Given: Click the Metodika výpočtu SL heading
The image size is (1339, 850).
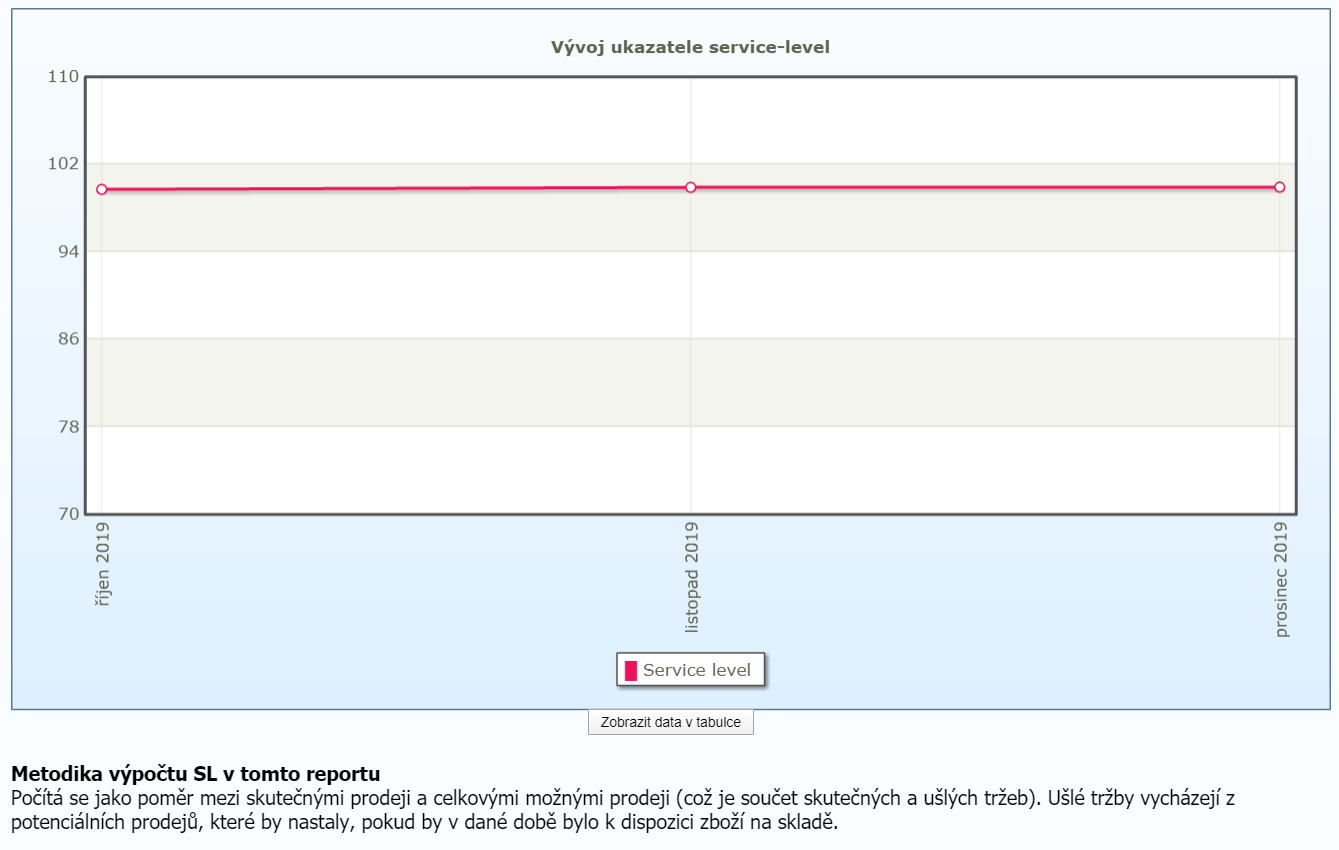Looking at the screenshot, I should 195,774.
